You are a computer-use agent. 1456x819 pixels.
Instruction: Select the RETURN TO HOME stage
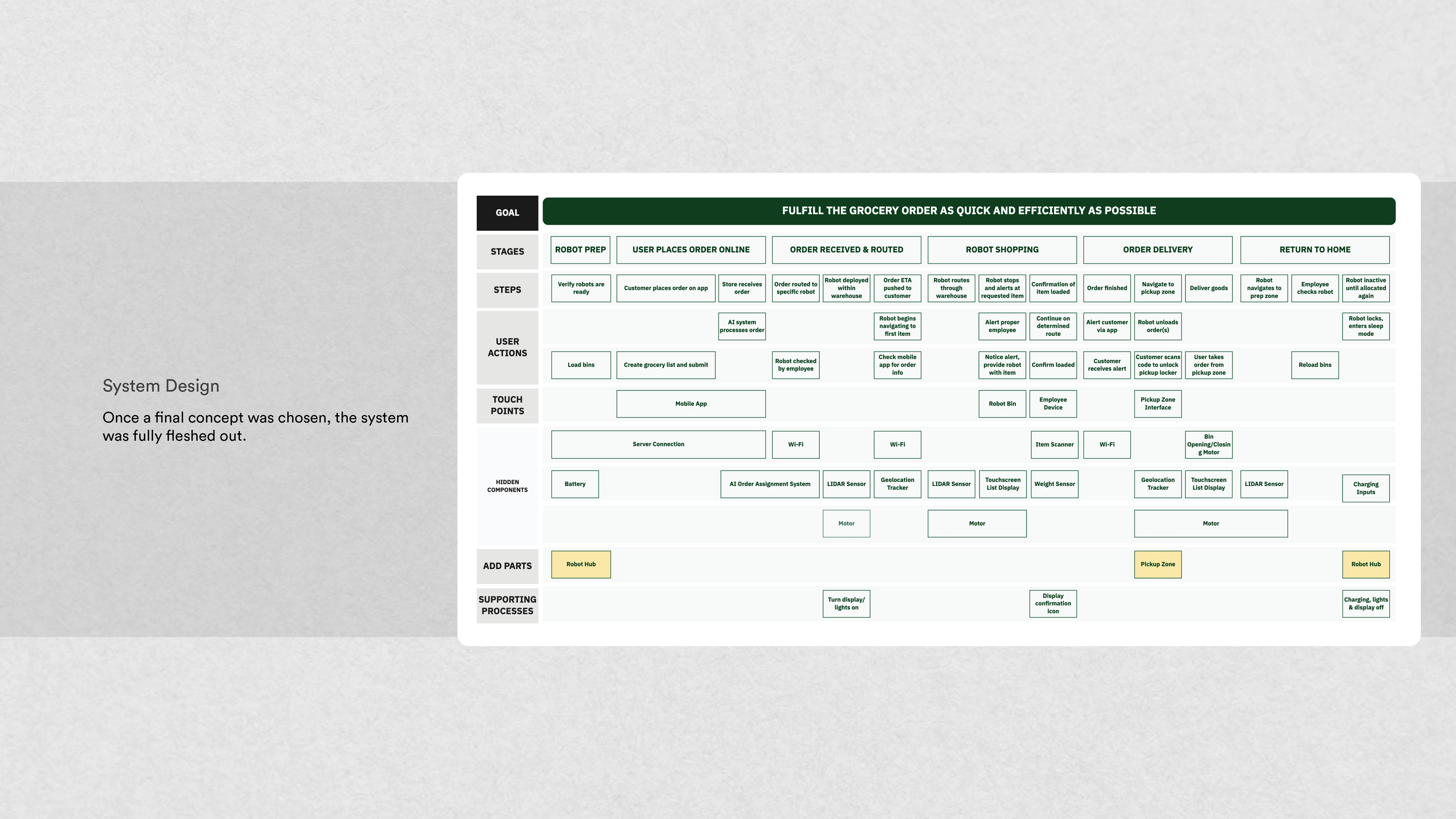[1314, 250]
